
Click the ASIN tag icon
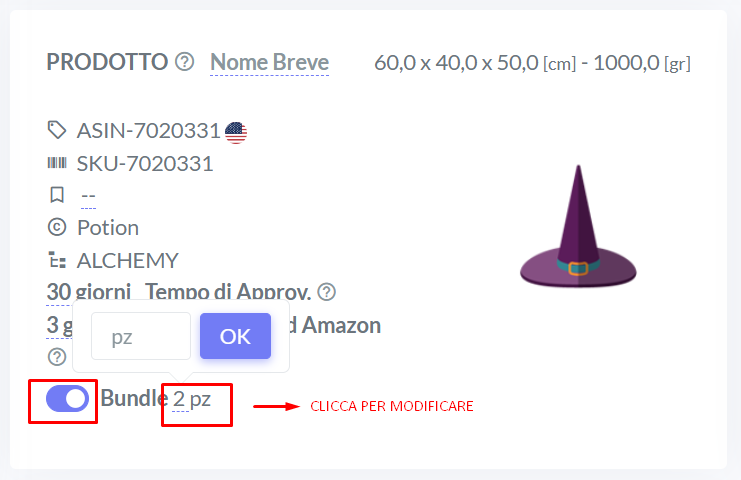click(x=57, y=130)
